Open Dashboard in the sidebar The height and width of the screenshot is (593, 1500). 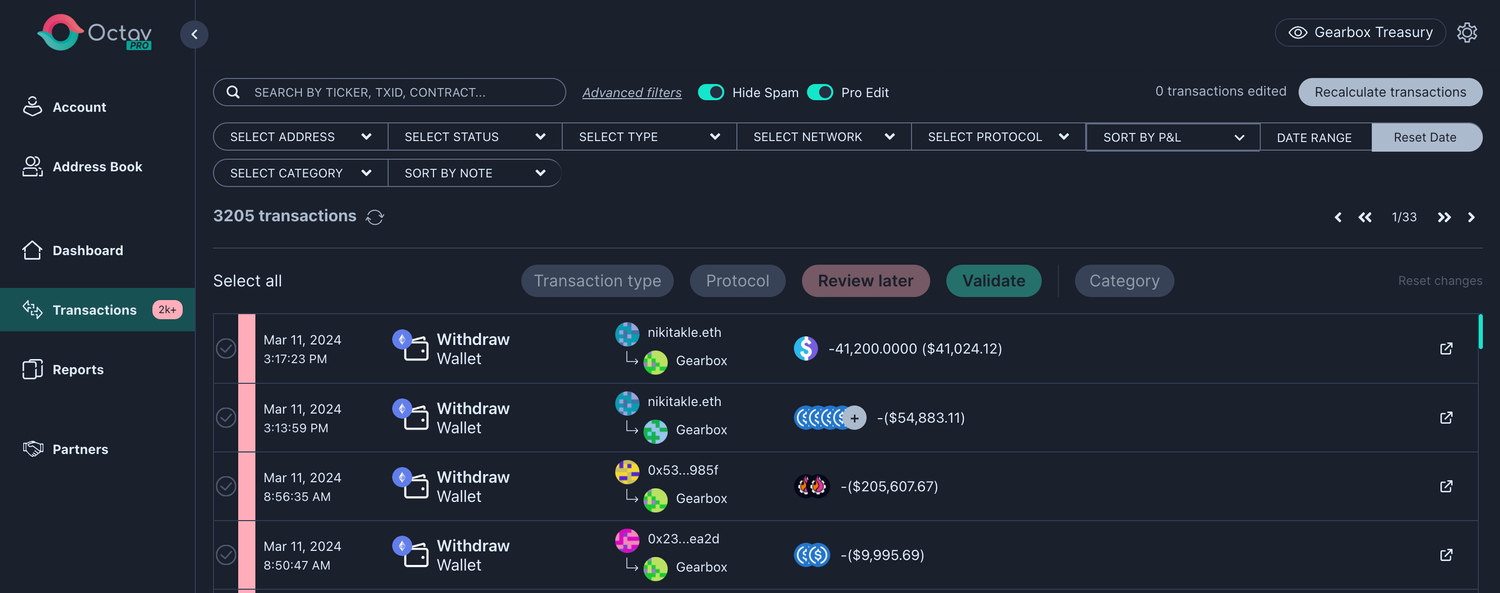click(x=87, y=250)
